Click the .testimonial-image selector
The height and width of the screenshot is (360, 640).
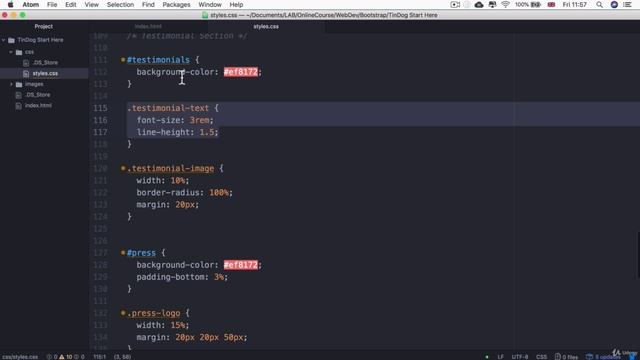(171, 169)
